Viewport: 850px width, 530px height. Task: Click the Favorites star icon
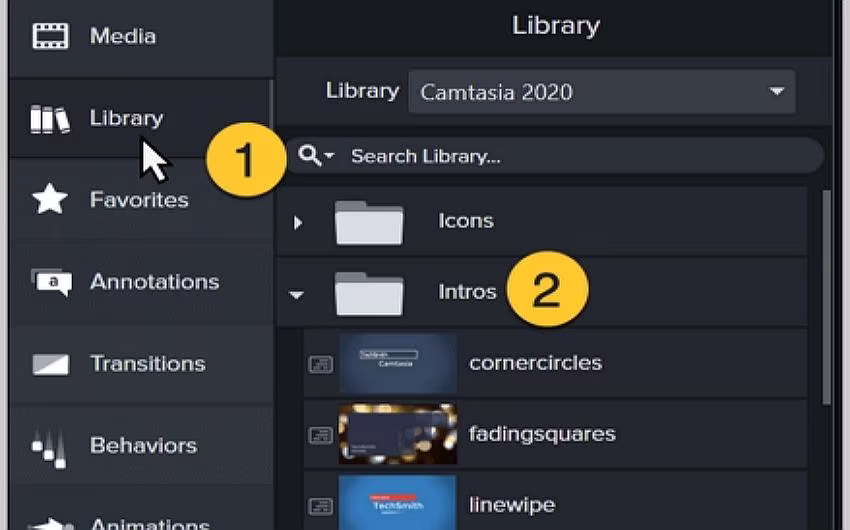50,199
